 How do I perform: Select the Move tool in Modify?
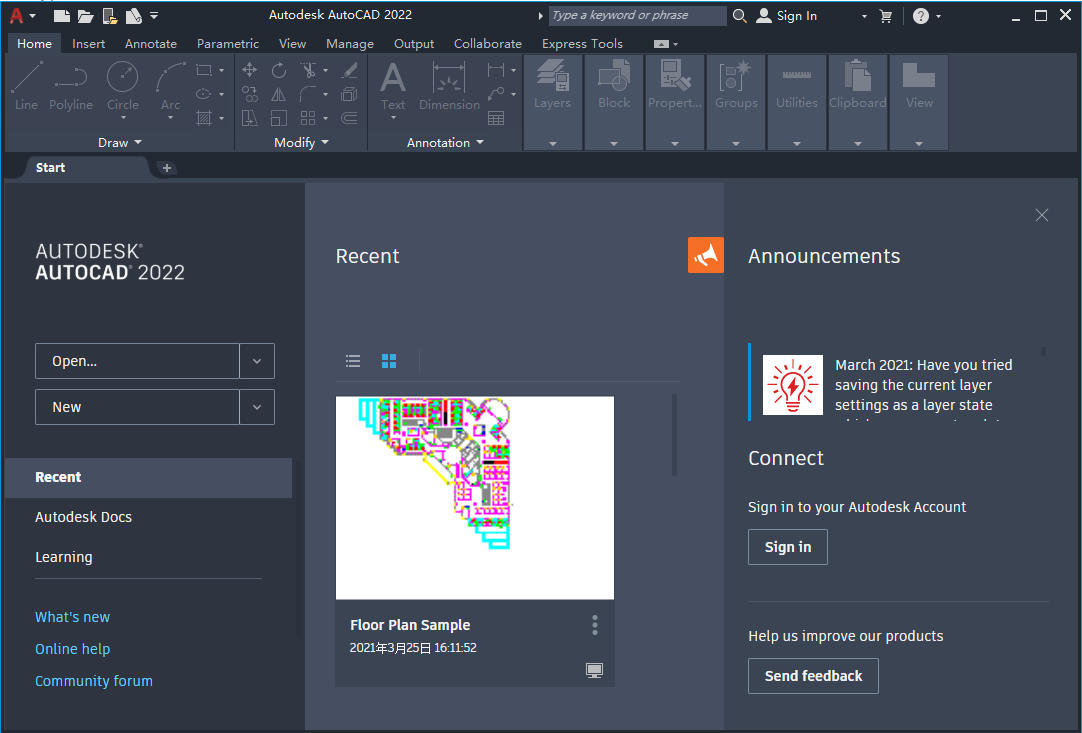pyautogui.click(x=250, y=70)
